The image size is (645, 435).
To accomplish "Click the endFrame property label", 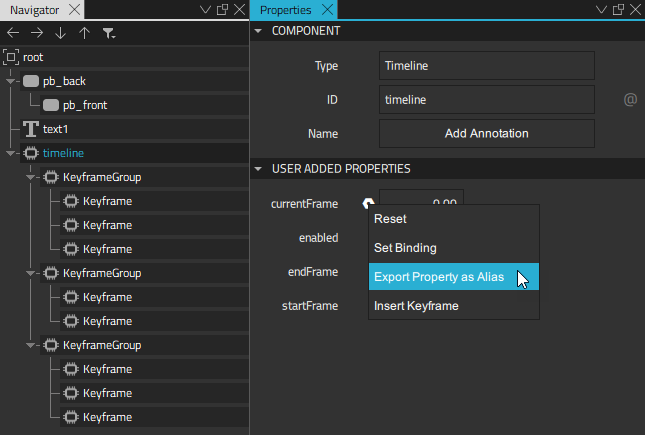I will pyautogui.click(x=313, y=272).
